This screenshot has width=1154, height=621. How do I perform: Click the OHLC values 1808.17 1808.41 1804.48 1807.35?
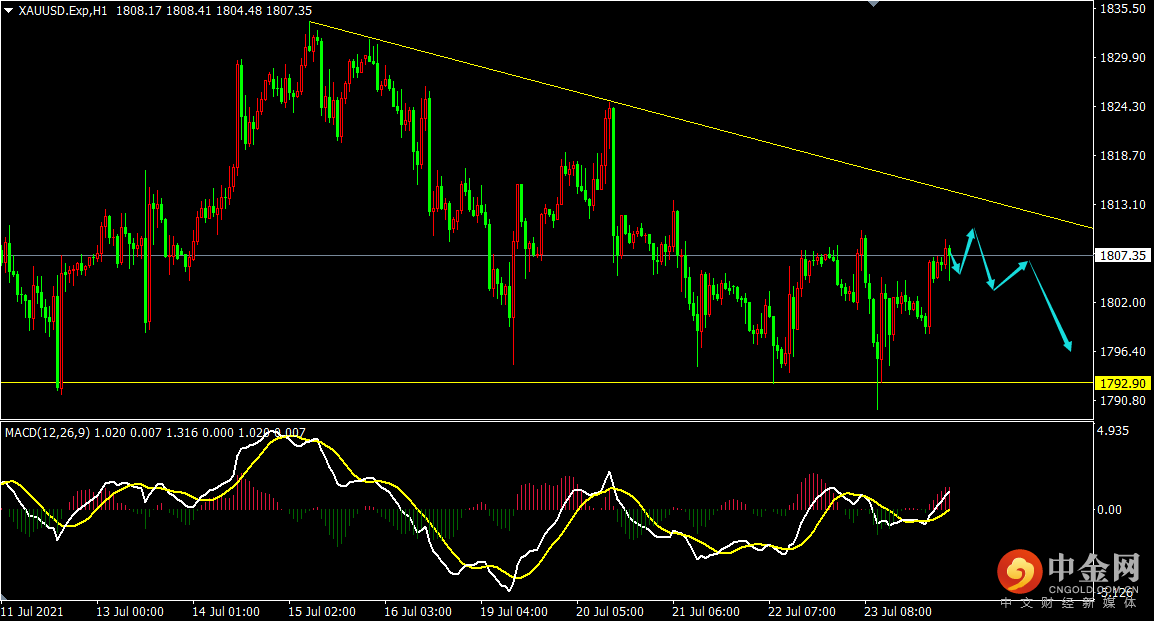(214, 11)
